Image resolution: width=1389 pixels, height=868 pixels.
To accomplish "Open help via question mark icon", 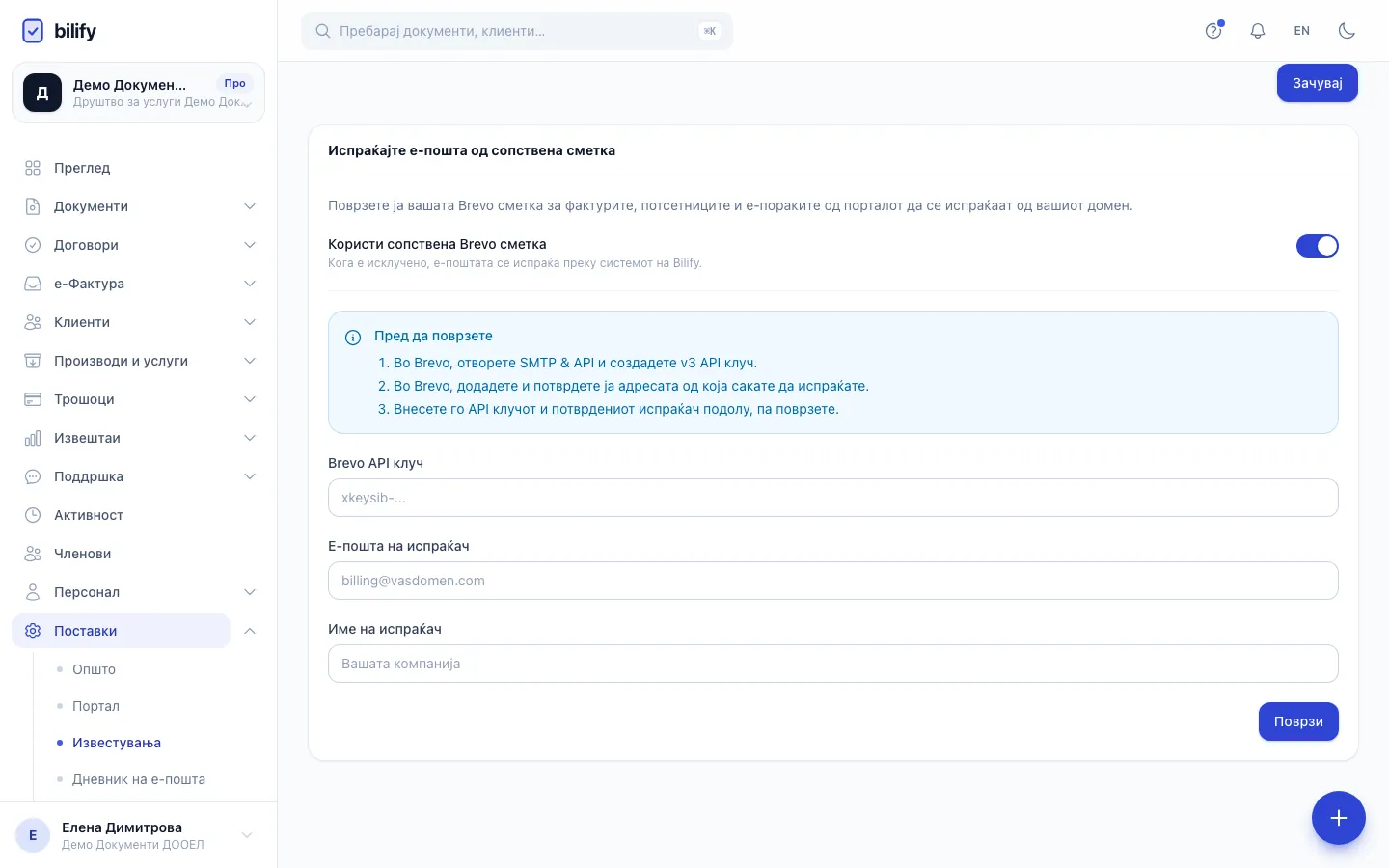I will click(x=1213, y=31).
